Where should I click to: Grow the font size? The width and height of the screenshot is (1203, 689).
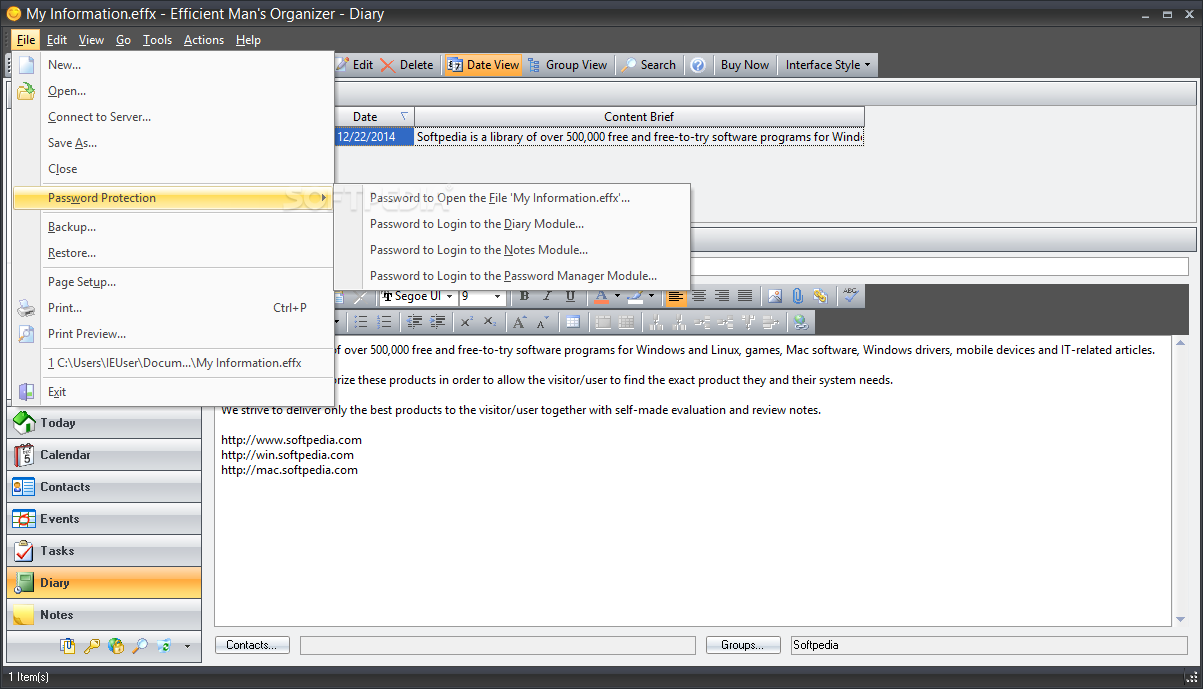coord(519,322)
